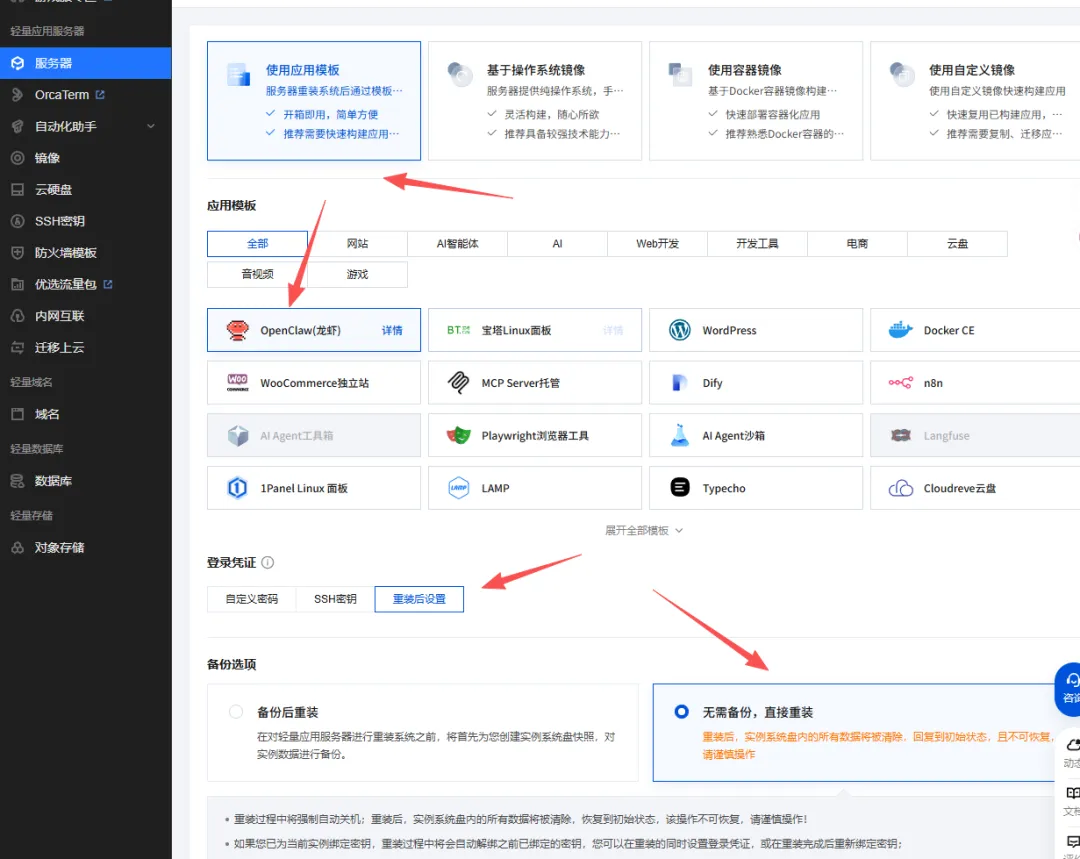
Task: Select SSH密钥 login credential option
Action: (x=335, y=599)
